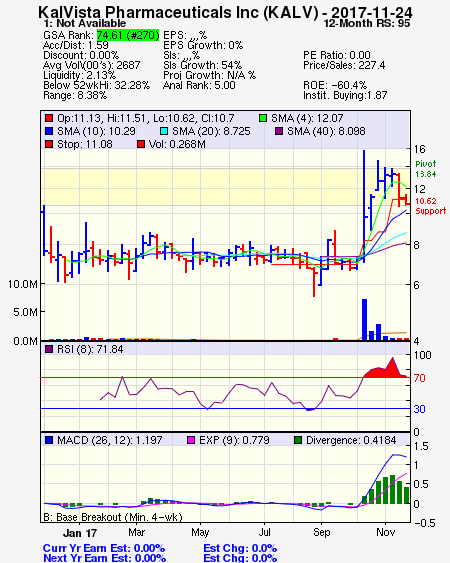
Task: Click the Avg Vol(00's): 2687 text
Action: [x=92, y=65]
